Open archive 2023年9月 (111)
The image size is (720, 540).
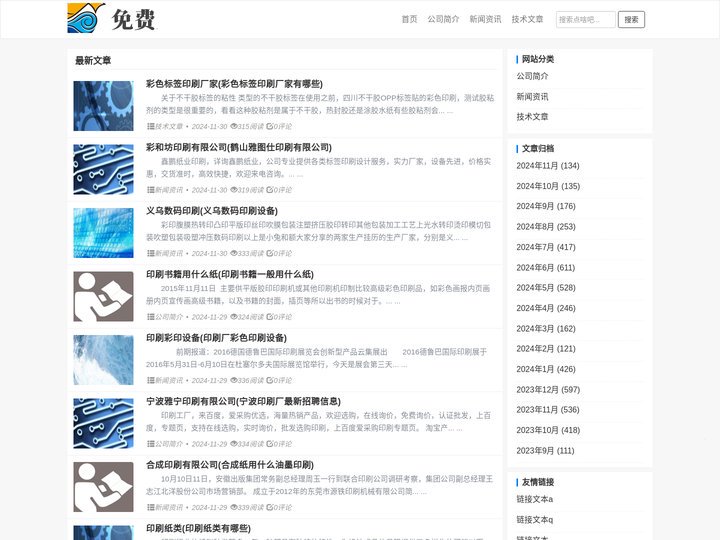(x=546, y=451)
